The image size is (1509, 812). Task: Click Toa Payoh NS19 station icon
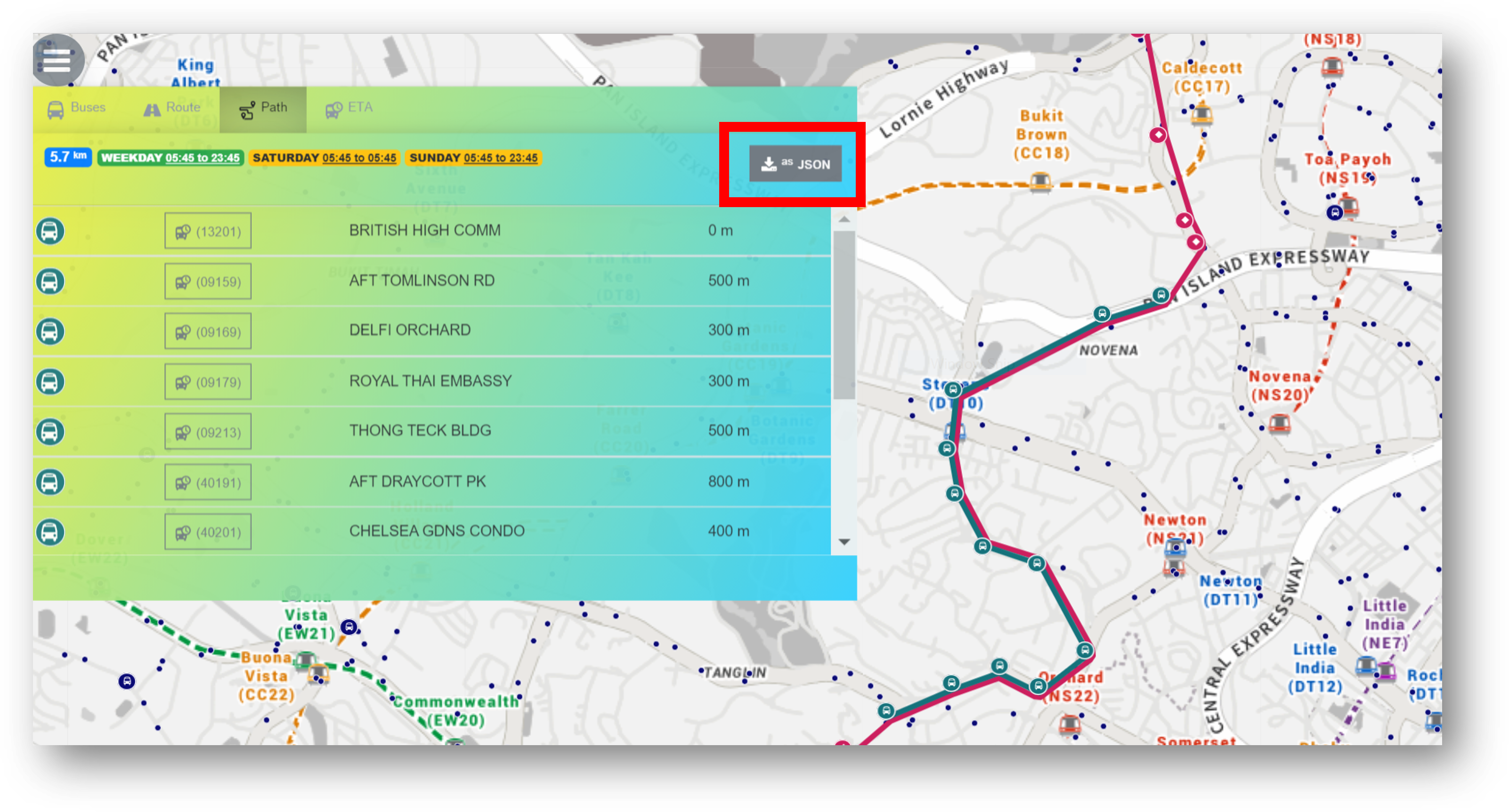(x=1350, y=206)
